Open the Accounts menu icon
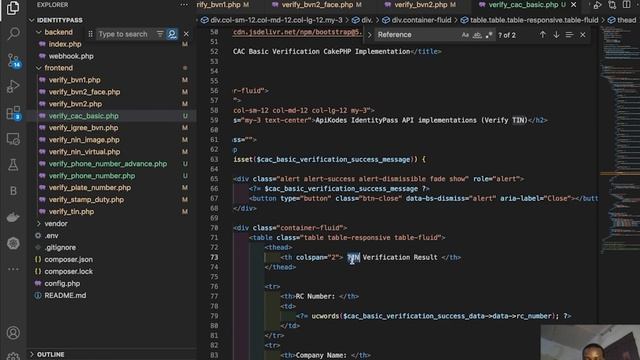The height and width of the screenshot is (360, 640). [x=13, y=333]
